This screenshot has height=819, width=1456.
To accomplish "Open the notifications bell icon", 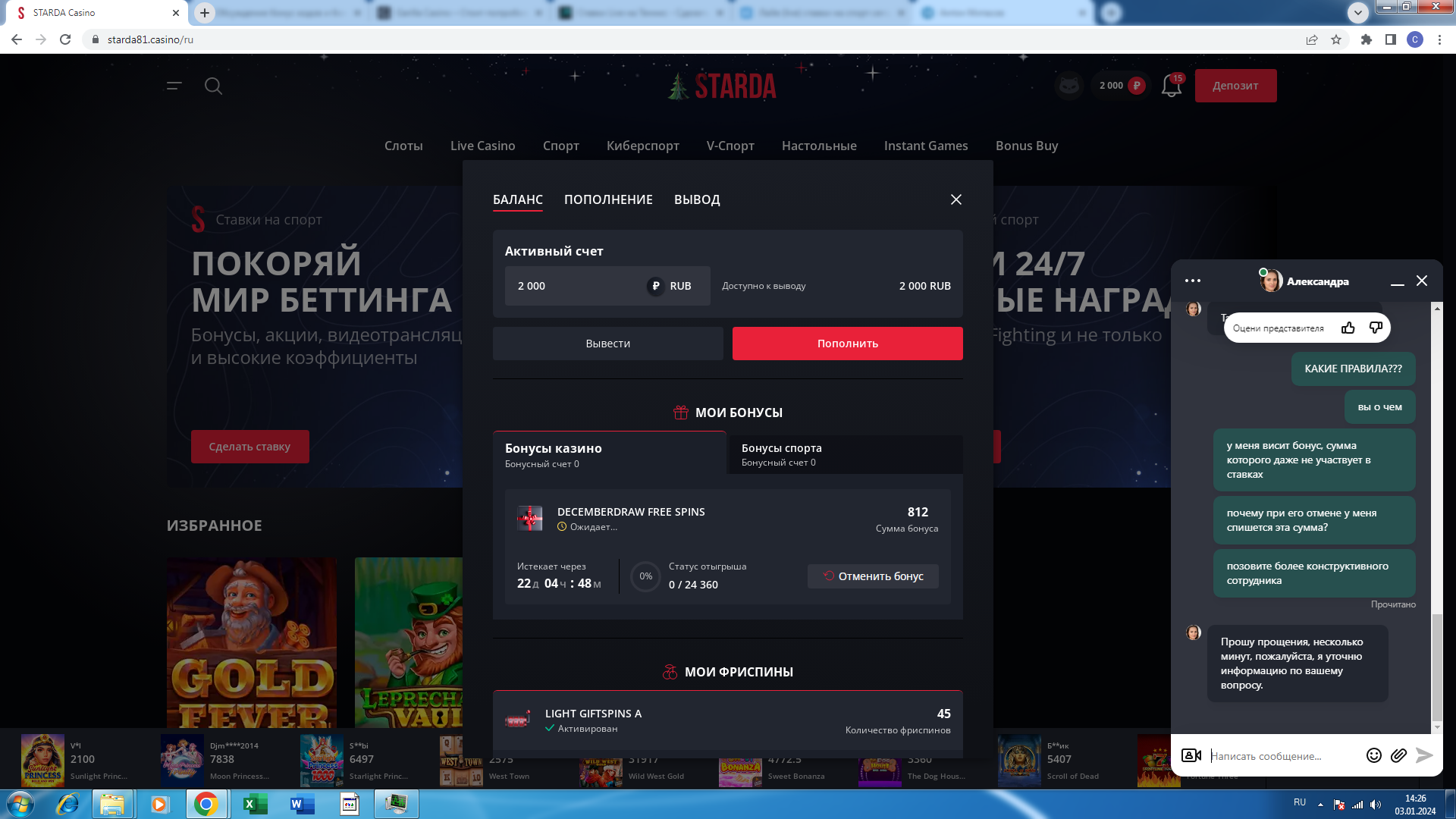I will [x=1172, y=86].
